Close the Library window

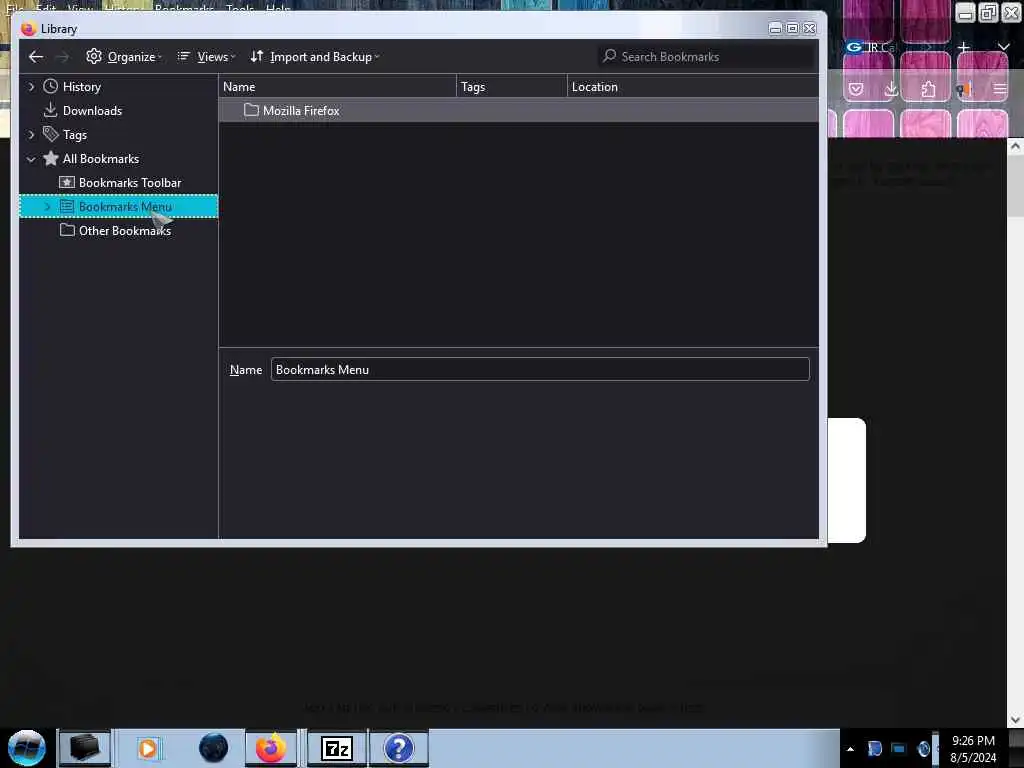pyautogui.click(x=809, y=28)
